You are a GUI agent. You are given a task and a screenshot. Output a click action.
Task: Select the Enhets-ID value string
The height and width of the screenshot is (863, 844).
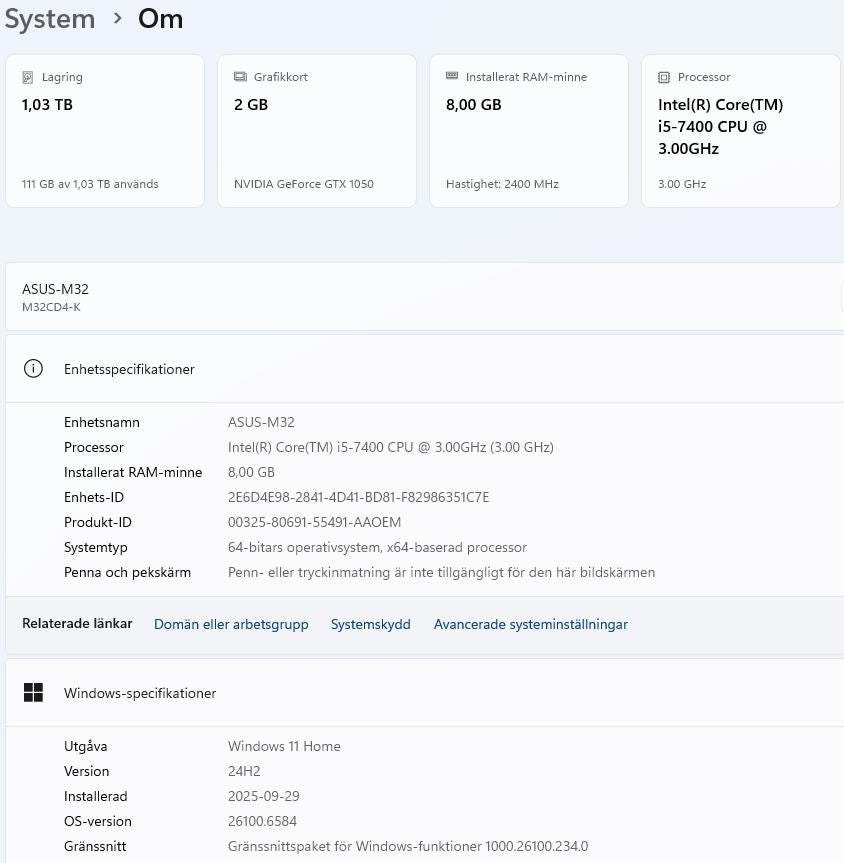click(x=358, y=497)
